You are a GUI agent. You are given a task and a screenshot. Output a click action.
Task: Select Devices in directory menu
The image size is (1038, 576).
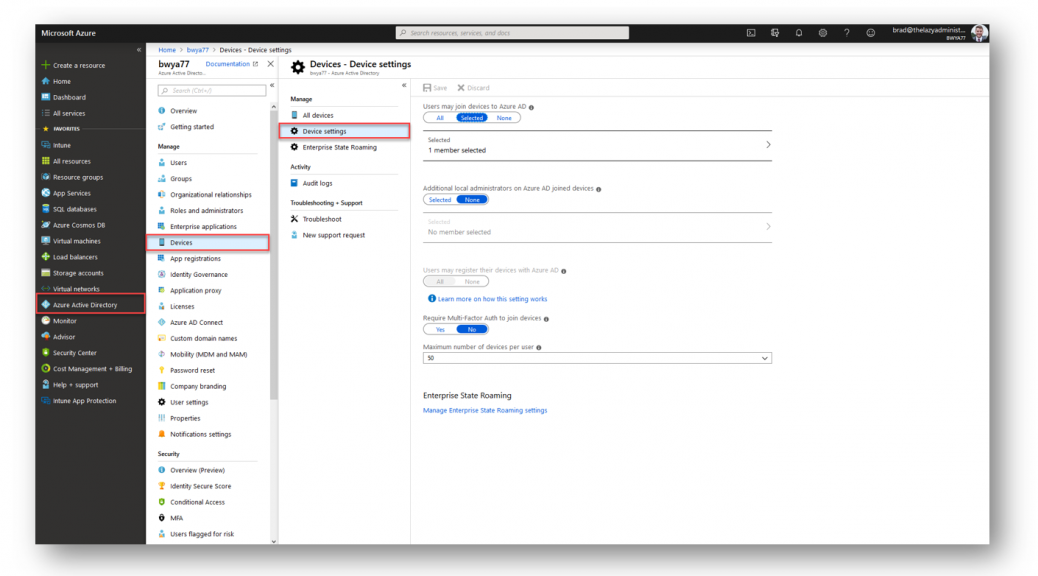click(208, 243)
